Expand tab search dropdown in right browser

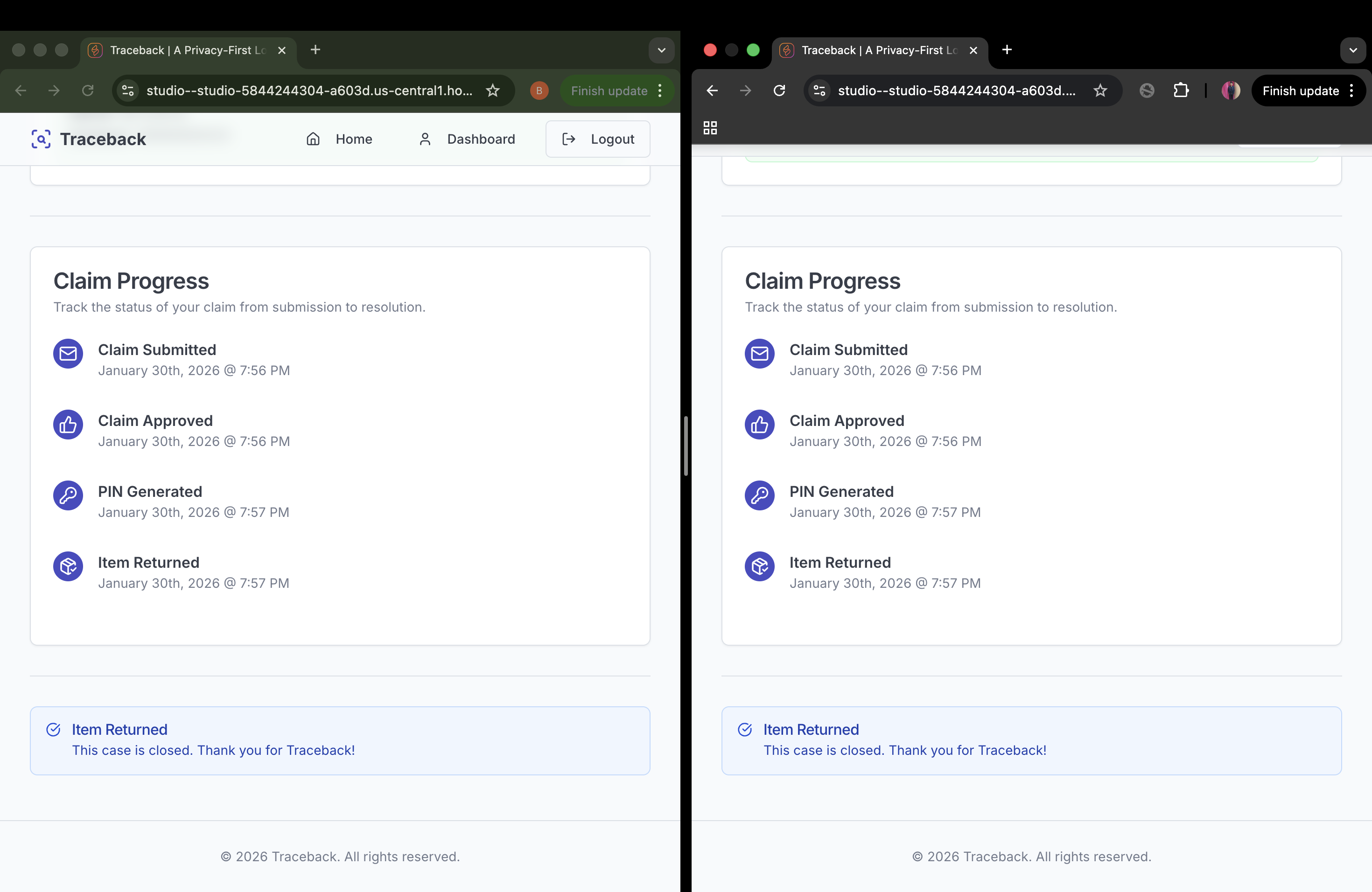coord(1352,50)
